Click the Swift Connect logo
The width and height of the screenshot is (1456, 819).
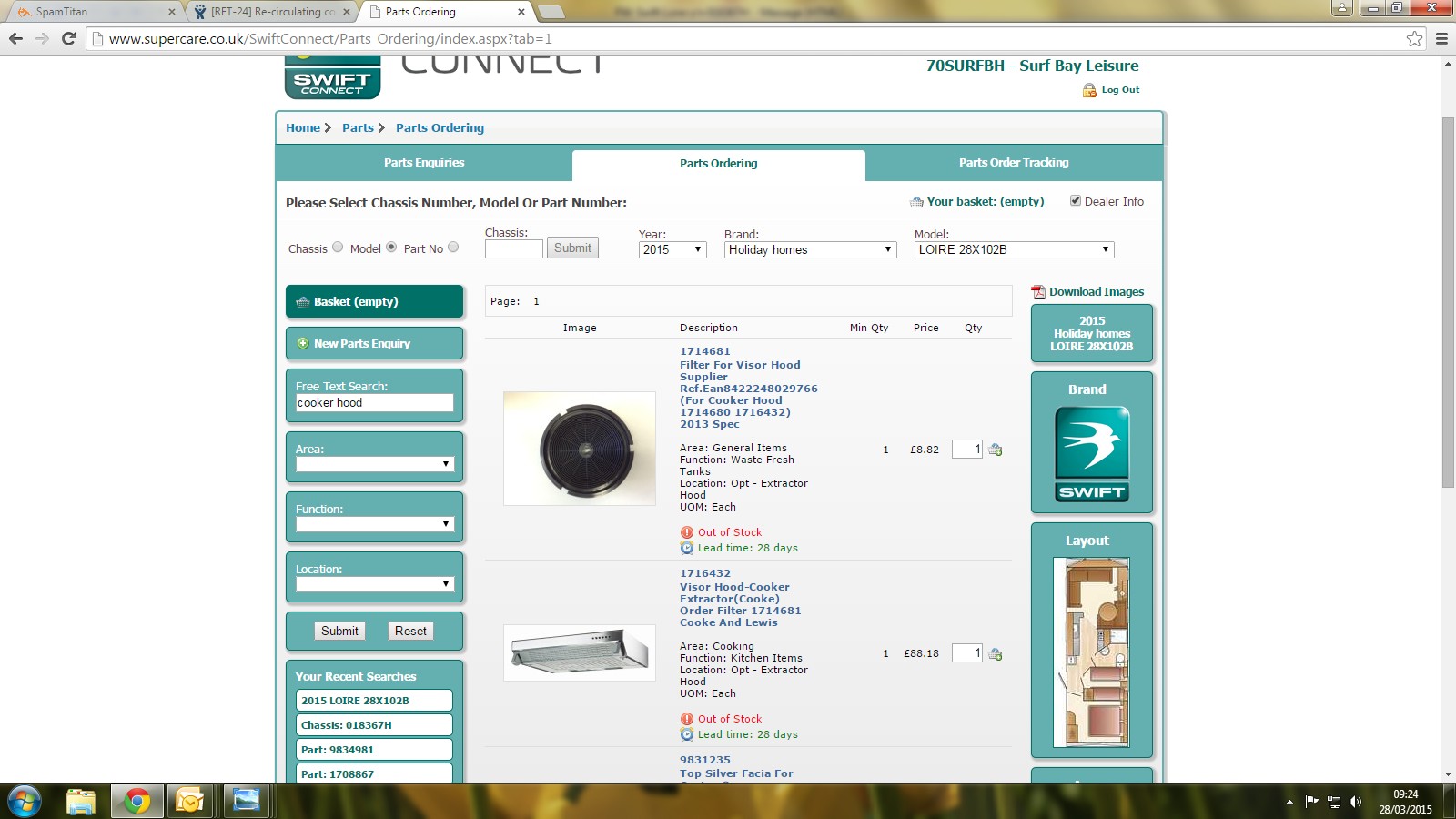[x=332, y=77]
